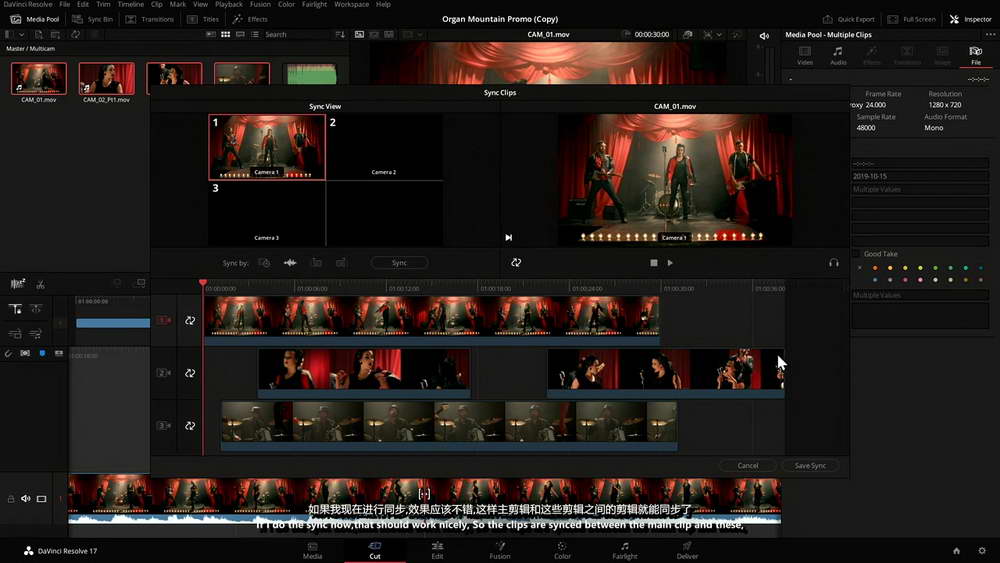Switch media pool to list view
This screenshot has width=1000, height=563.
(254, 34)
